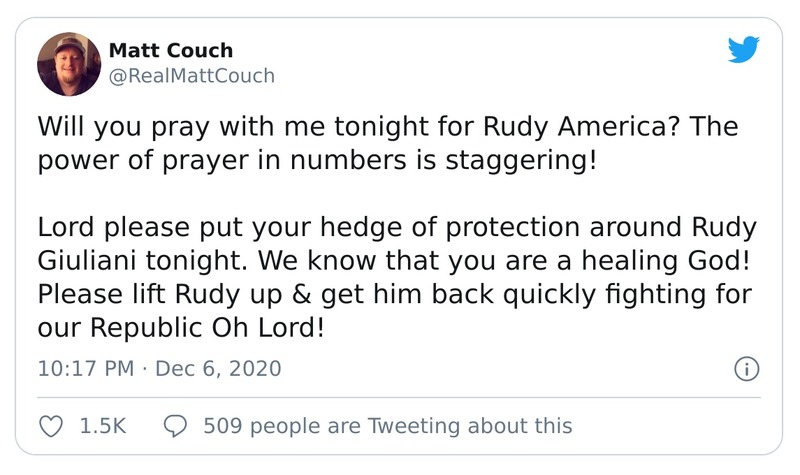Screen dimensions: 800x475
Task: Click the reply speech bubble icon
Action: point(175,426)
